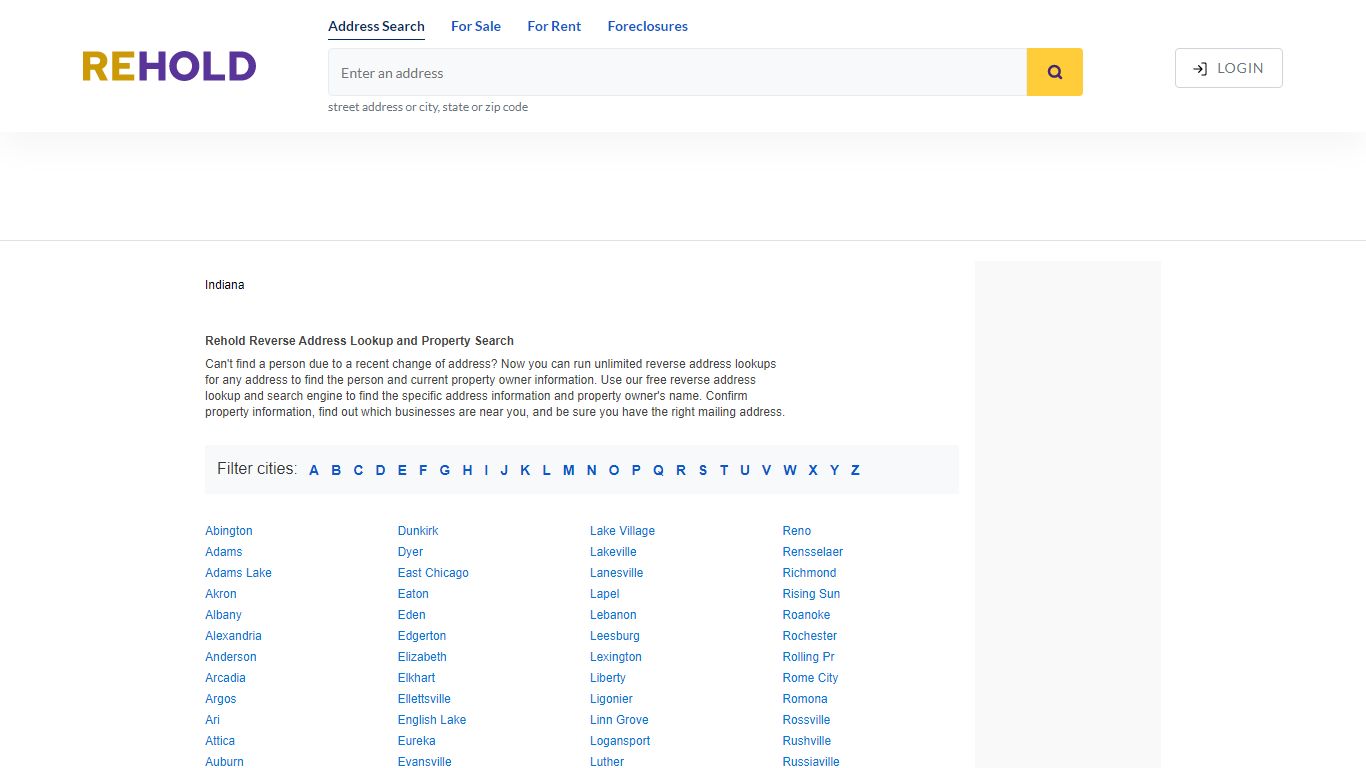This screenshot has height=768, width=1366.
Task: Open the Alexandria city link
Action: (233, 636)
